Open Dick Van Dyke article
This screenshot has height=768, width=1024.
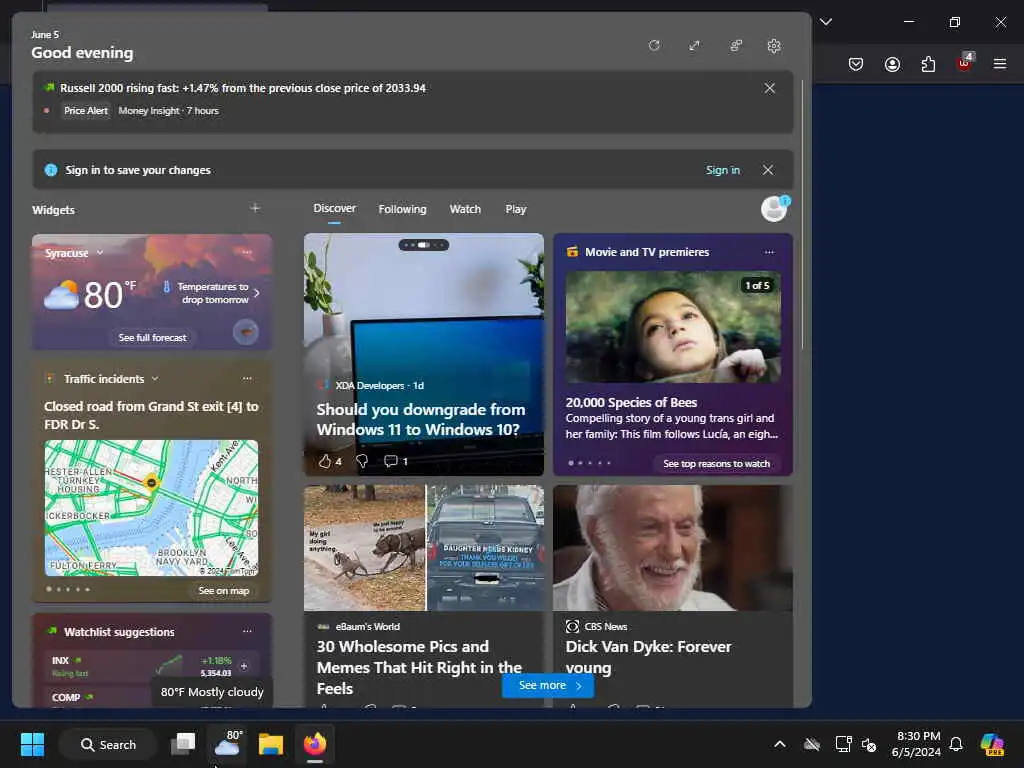click(648, 657)
